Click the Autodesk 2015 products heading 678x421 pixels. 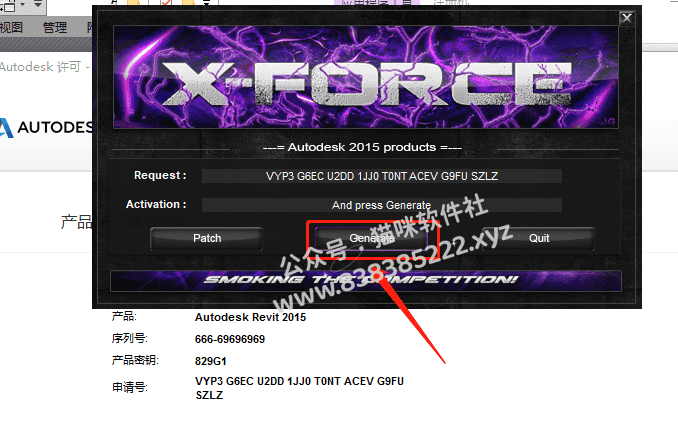pyautogui.click(x=362, y=147)
